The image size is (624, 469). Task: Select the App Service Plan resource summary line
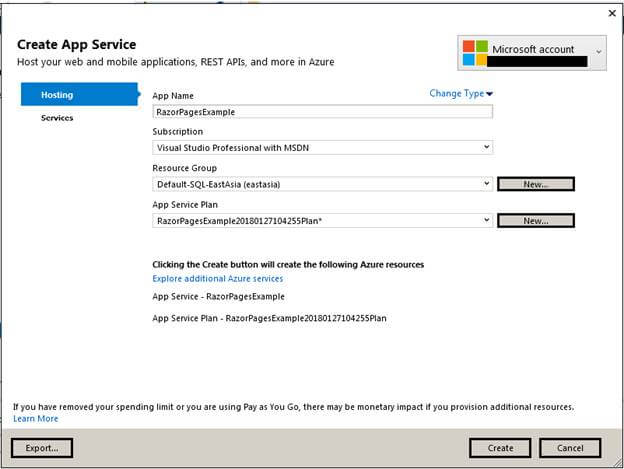(x=269, y=318)
